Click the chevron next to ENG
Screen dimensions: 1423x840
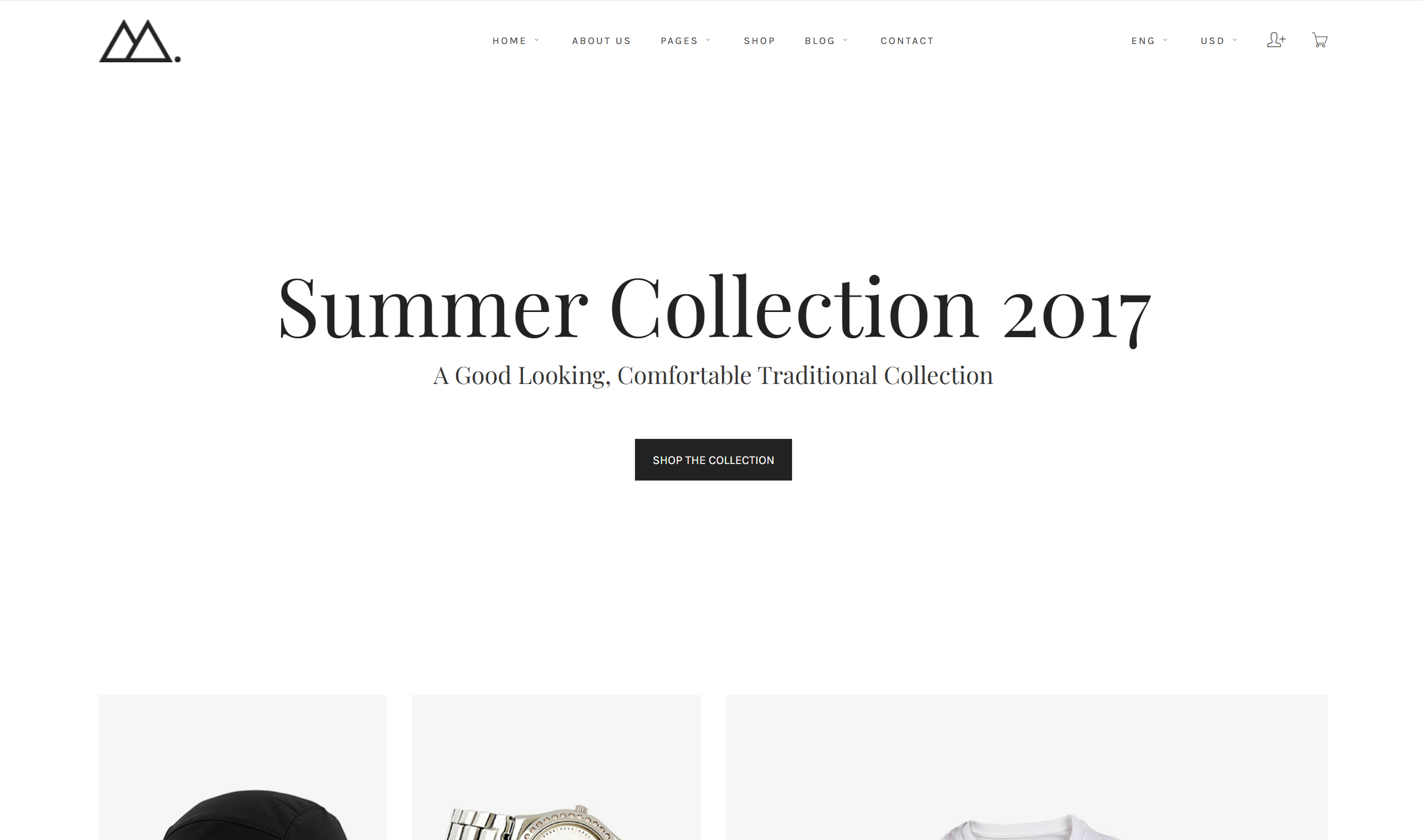click(1165, 40)
